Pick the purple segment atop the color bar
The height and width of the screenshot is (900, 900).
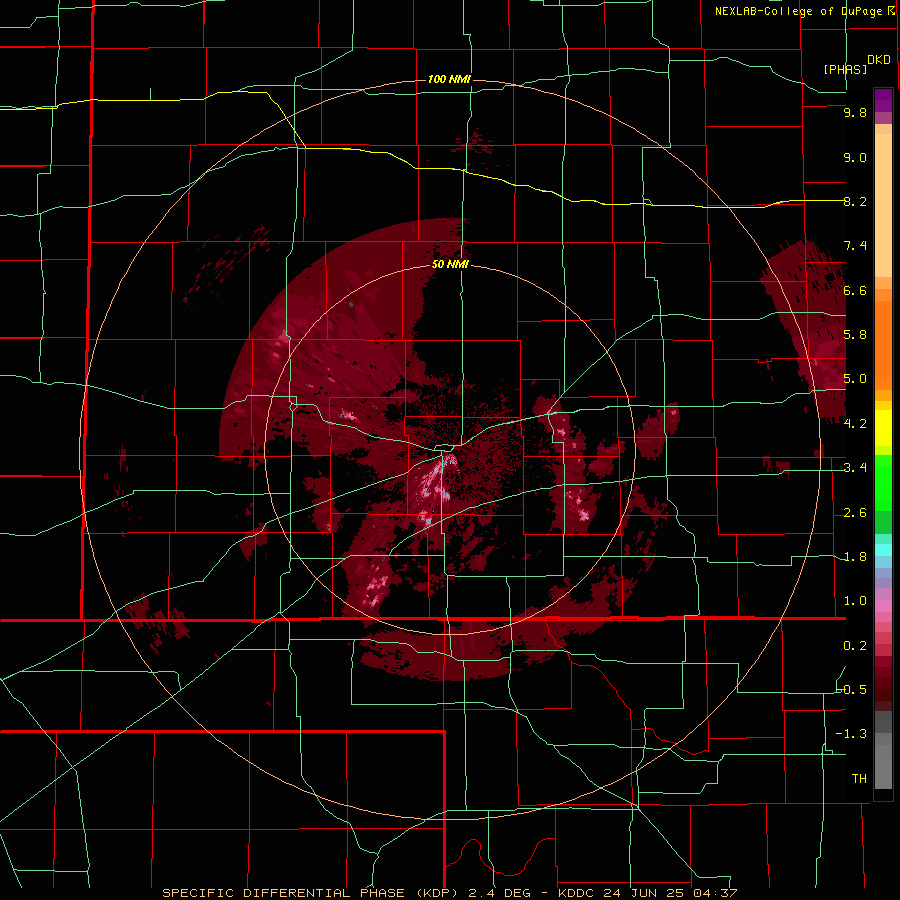883,100
